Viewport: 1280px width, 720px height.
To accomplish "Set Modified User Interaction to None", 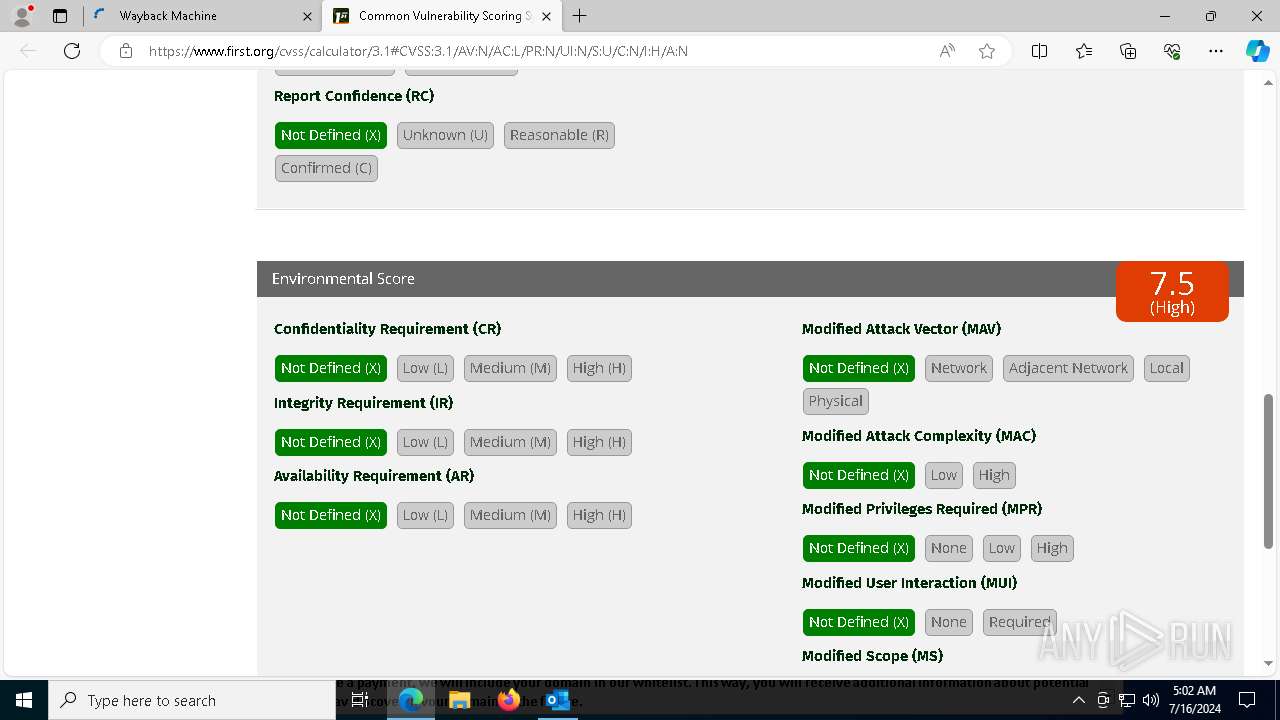I will click(x=948, y=622).
